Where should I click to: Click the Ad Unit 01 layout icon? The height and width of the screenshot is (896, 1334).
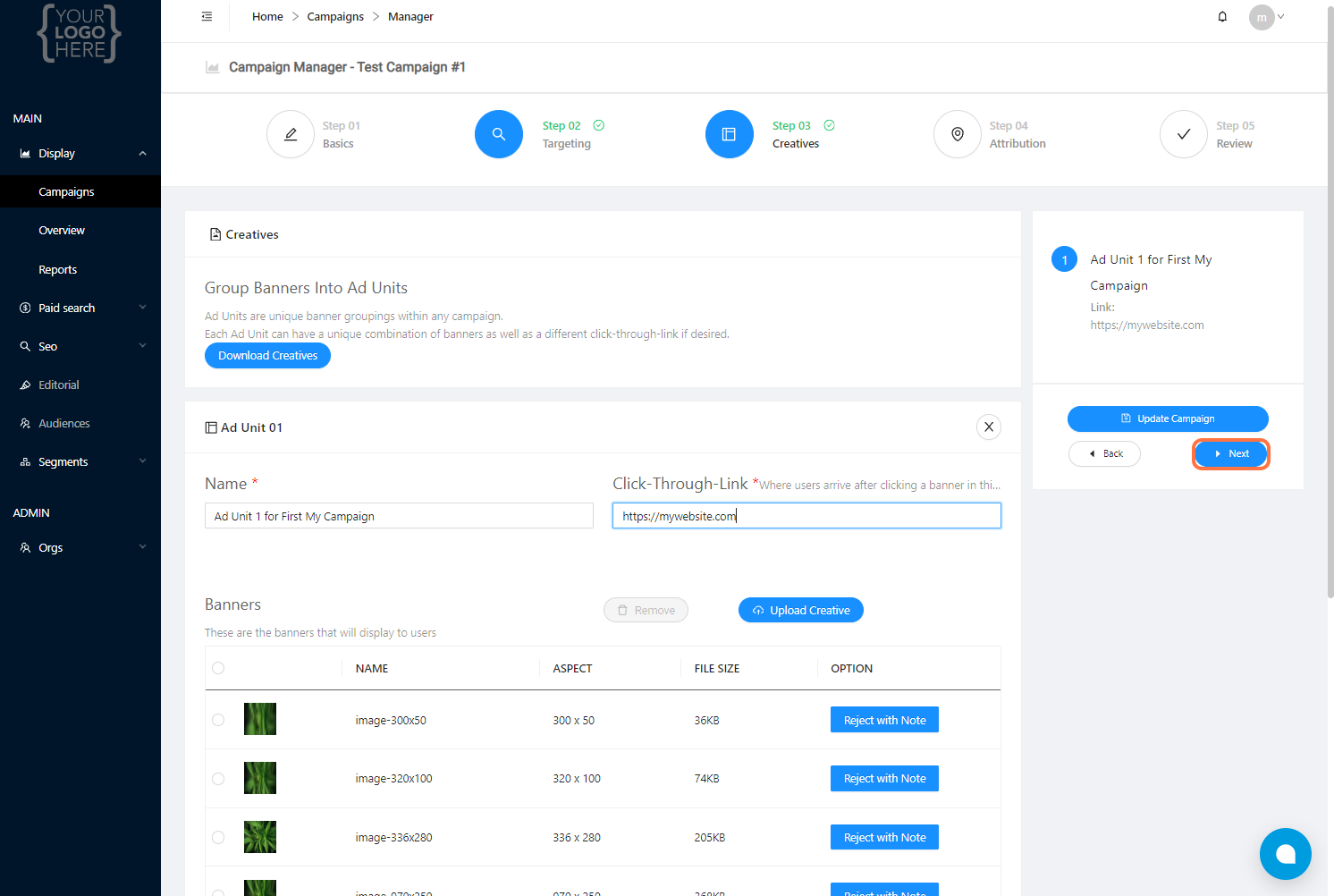pyautogui.click(x=211, y=427)
